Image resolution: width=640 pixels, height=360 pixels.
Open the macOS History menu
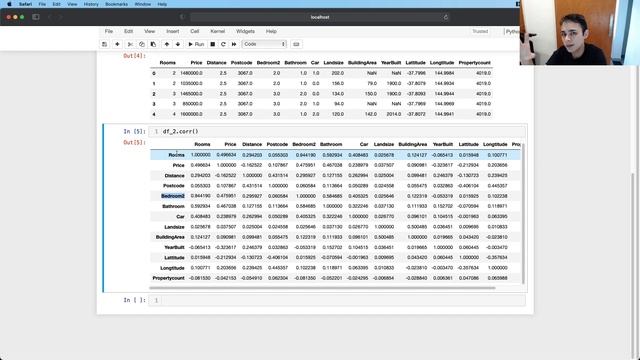(x=91, y=4)
